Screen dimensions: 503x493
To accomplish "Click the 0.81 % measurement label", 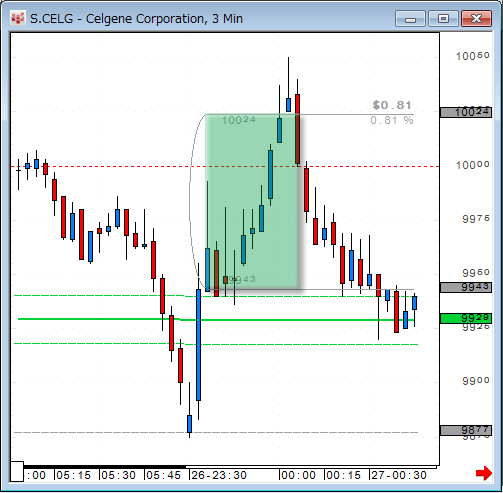I will (x=392, y=120).
